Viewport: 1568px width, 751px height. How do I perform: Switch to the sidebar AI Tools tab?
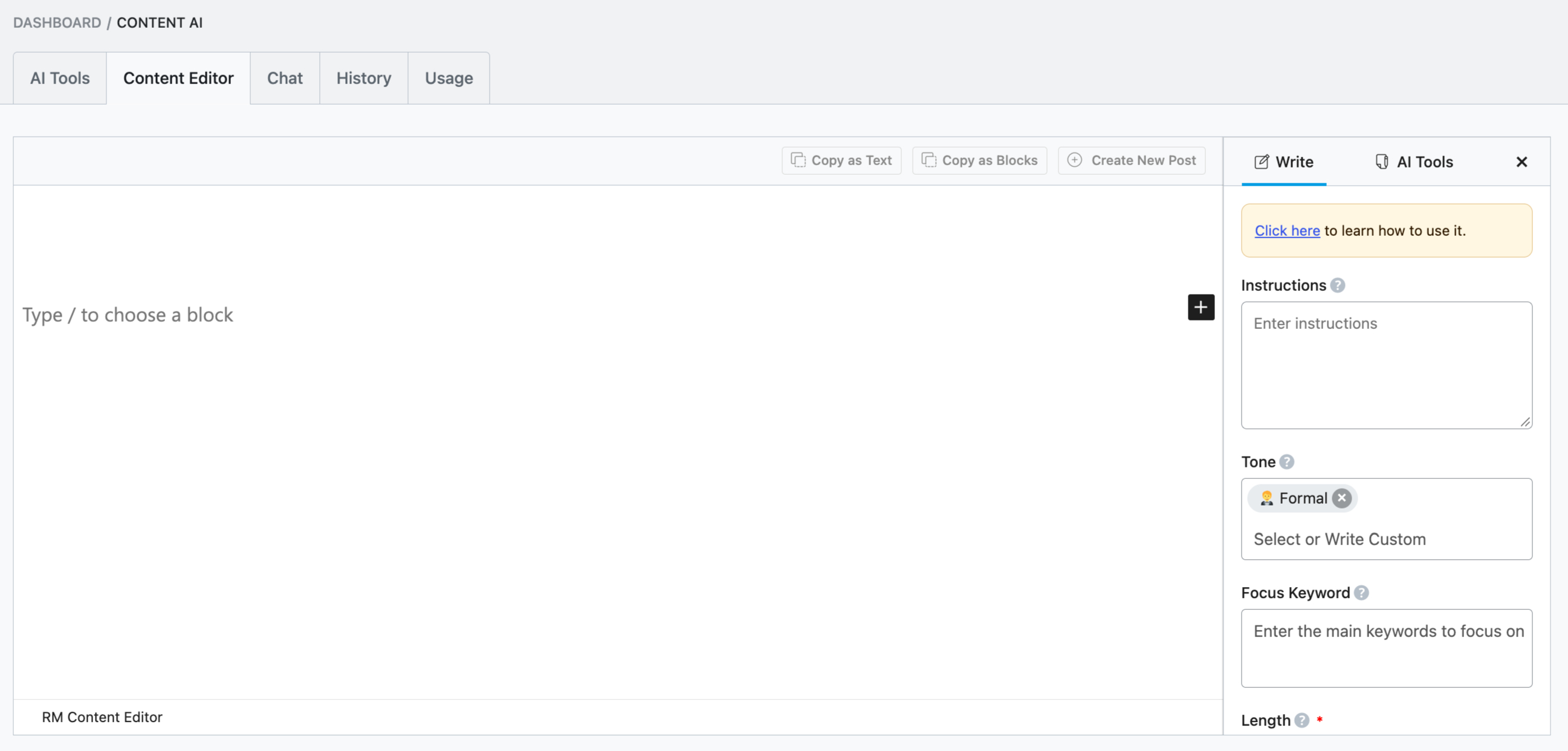1413,162
